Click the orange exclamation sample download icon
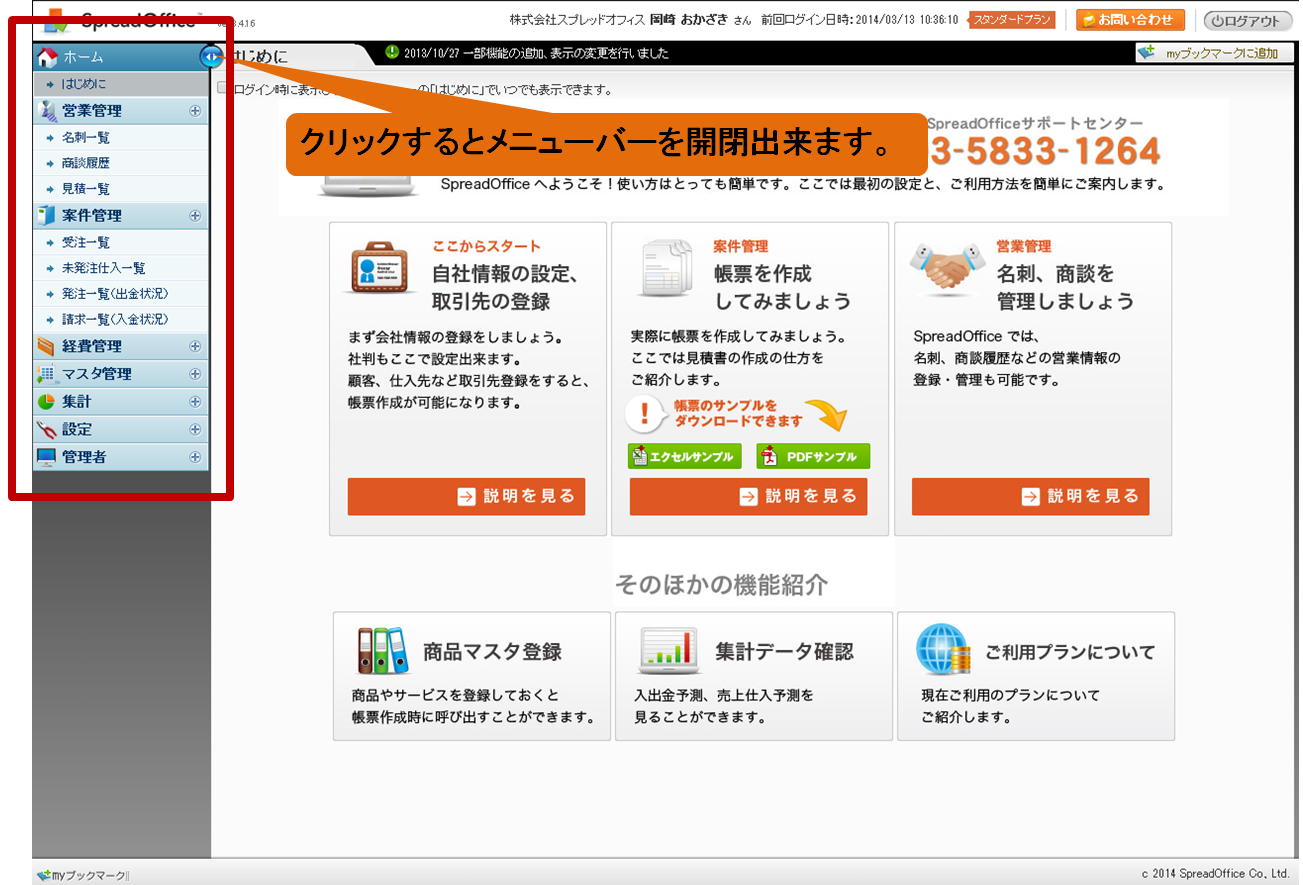Screen dimensions: 1303x885 click(646, 413)
